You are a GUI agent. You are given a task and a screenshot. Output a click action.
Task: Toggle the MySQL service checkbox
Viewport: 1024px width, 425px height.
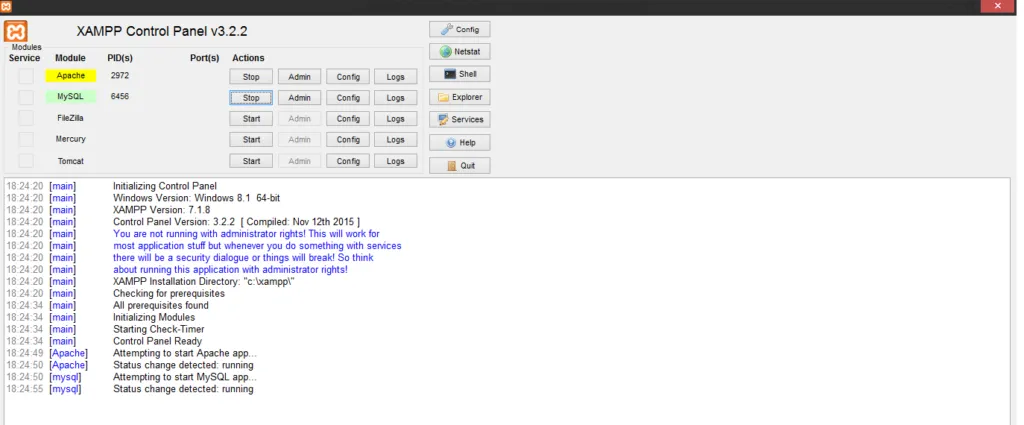click(26, 97)
